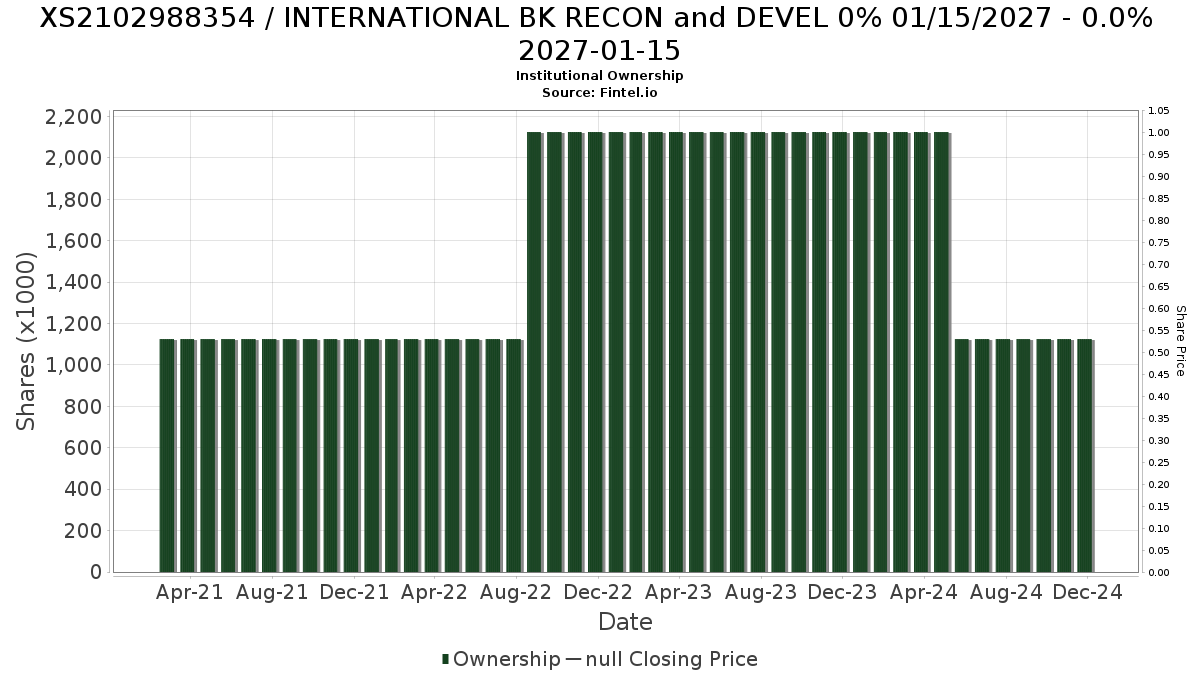The width and height of the screenshot is (1200, 675).
Task: Click the Ownership legend label
Action: (506, 659)
